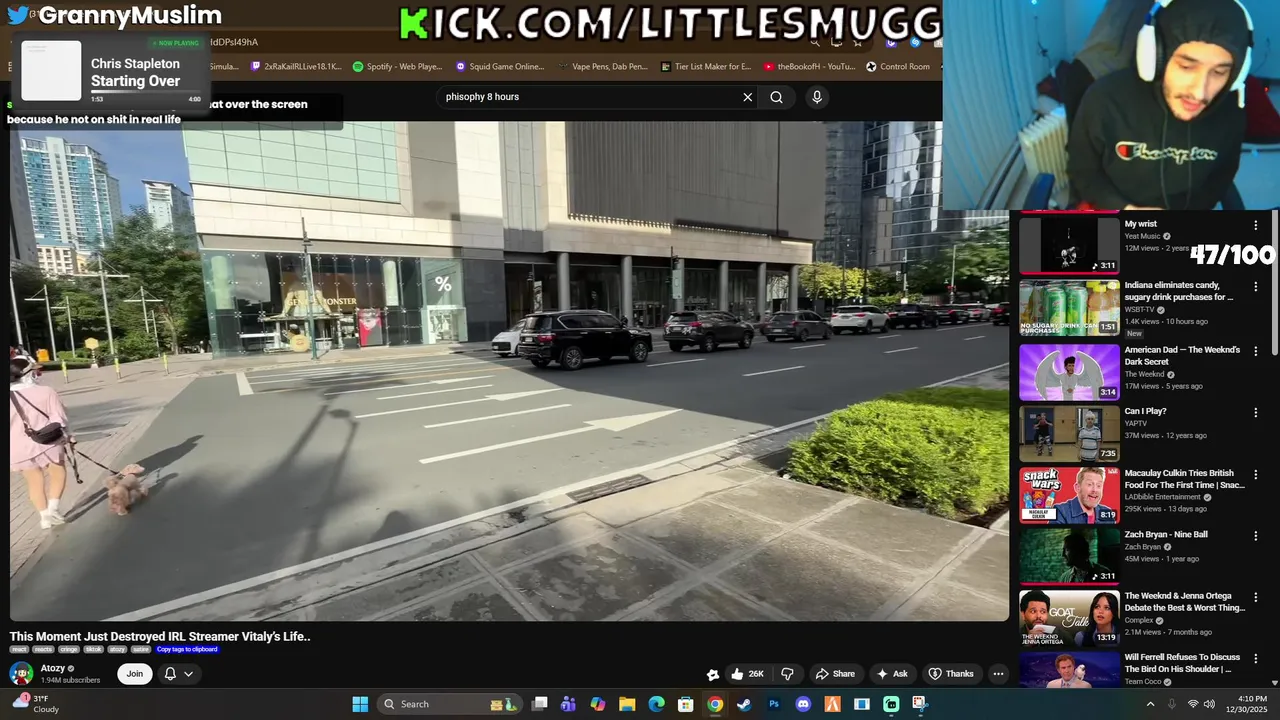Click the Share button under video
The width and height of the screenshot is (1280, 720).
[x=834, y=674]
